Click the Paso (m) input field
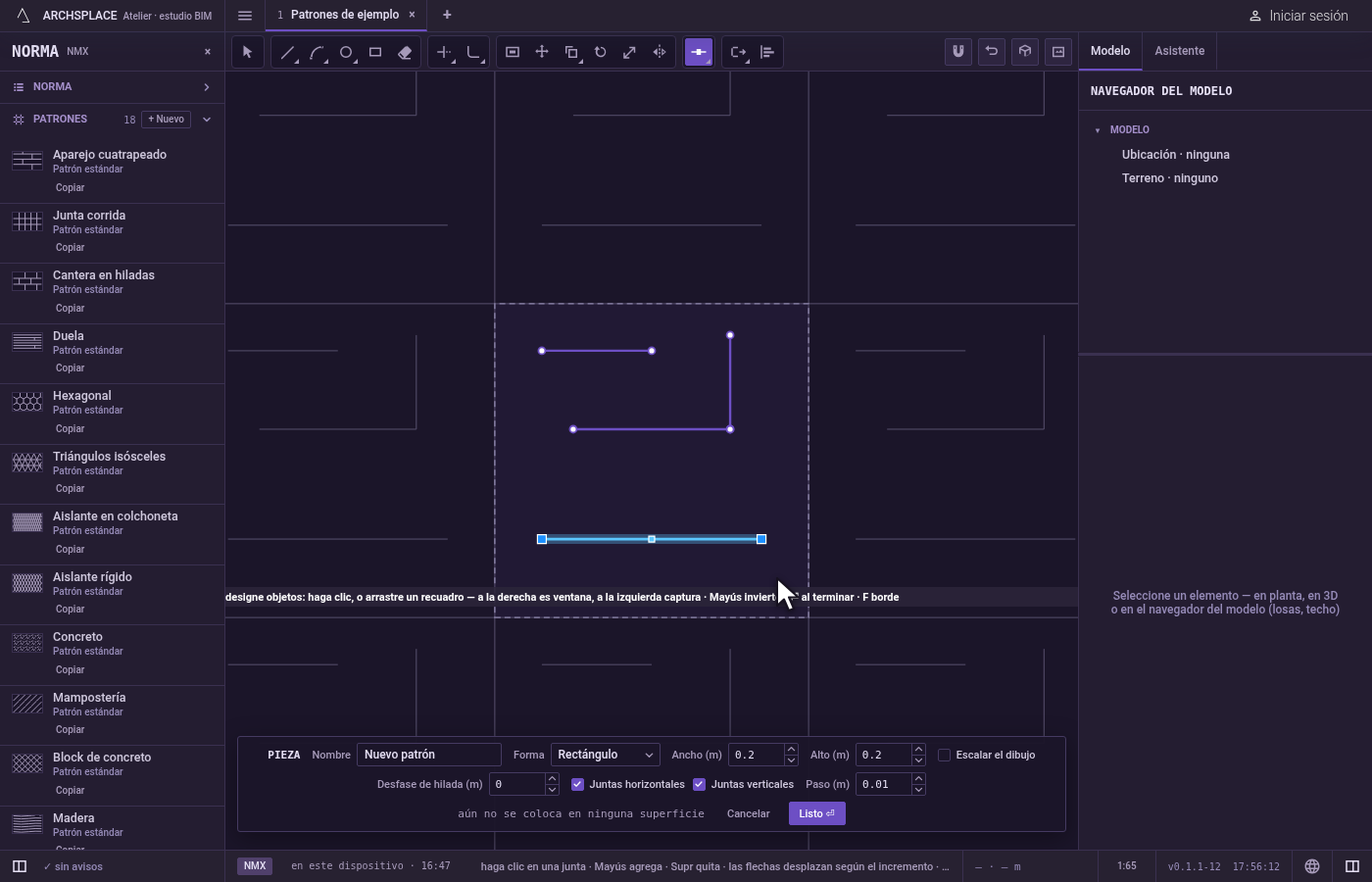 884,784
